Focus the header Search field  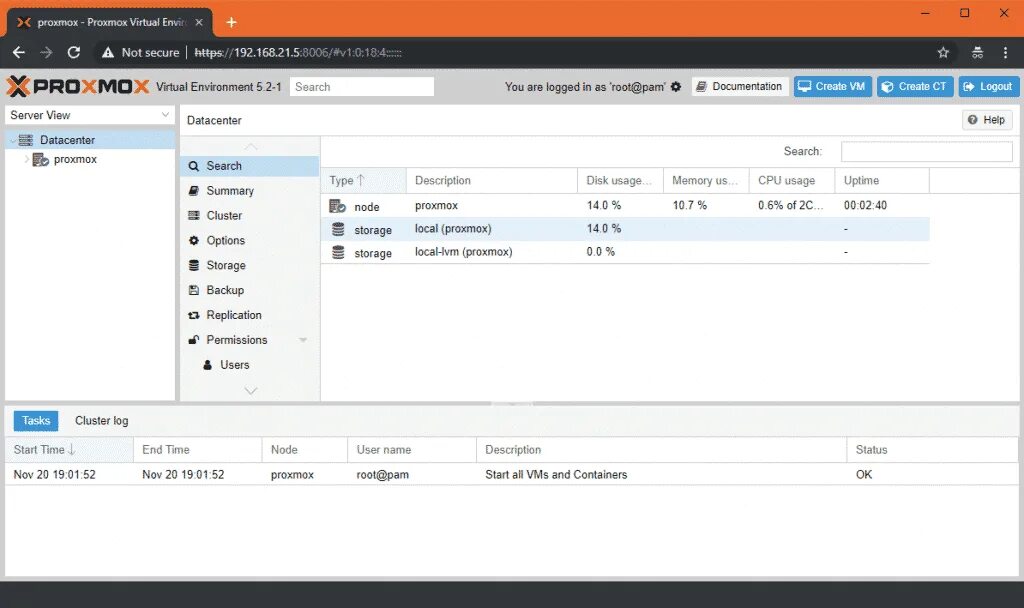tap(362, 87)
